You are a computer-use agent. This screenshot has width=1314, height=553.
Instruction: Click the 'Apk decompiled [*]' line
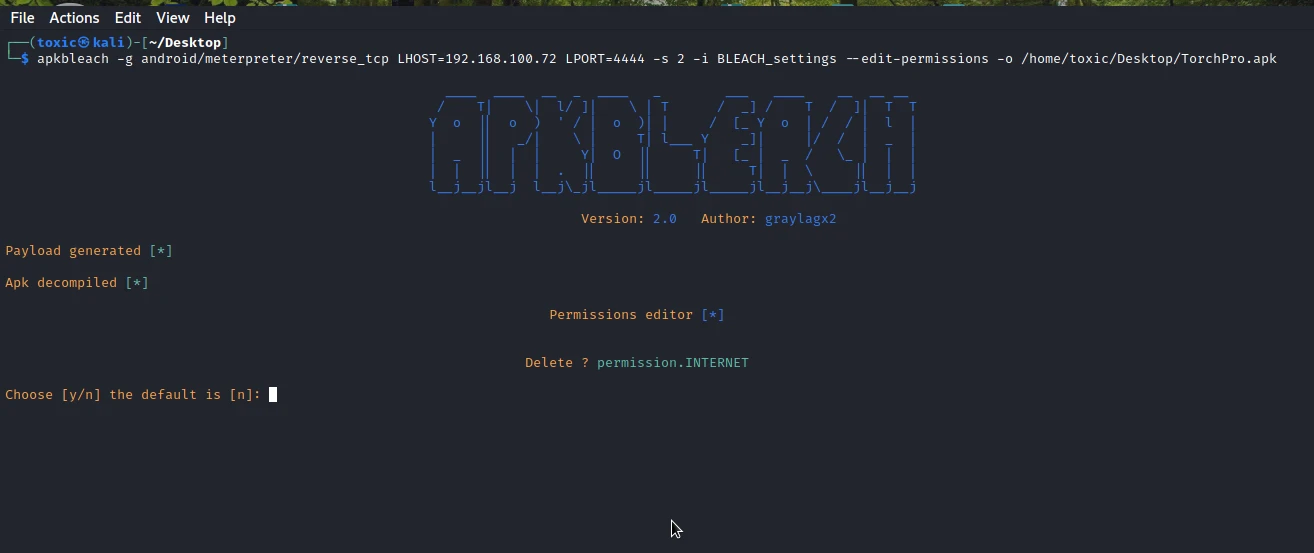pos(77,283)
